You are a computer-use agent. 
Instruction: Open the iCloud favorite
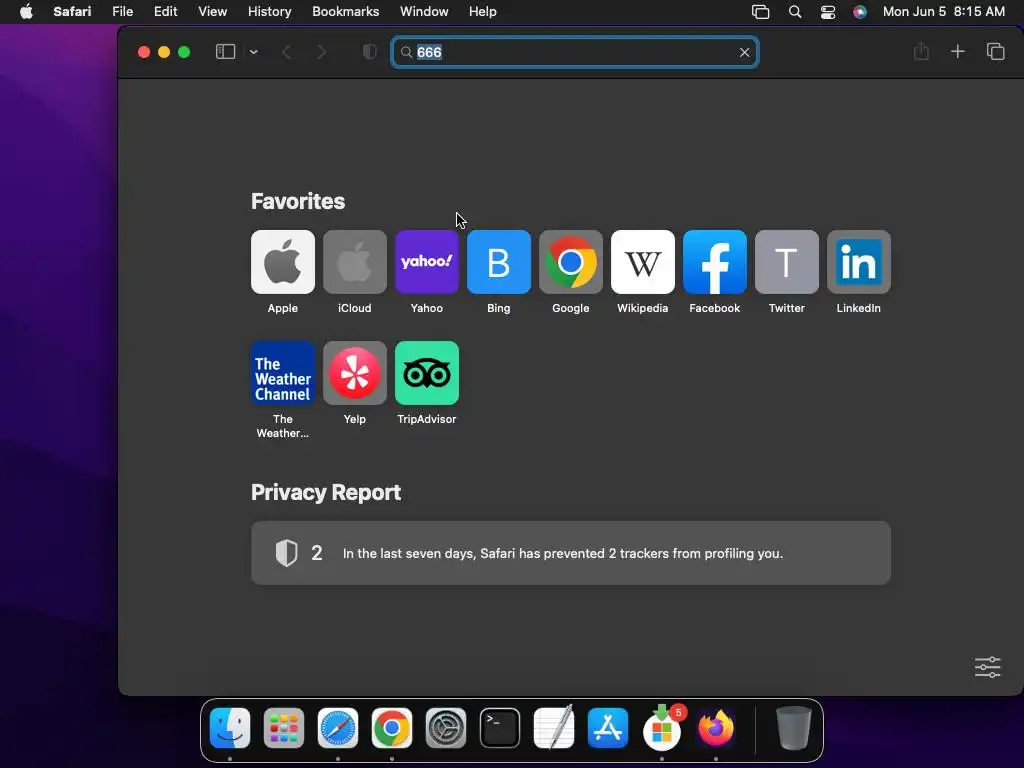pos(355,262)
